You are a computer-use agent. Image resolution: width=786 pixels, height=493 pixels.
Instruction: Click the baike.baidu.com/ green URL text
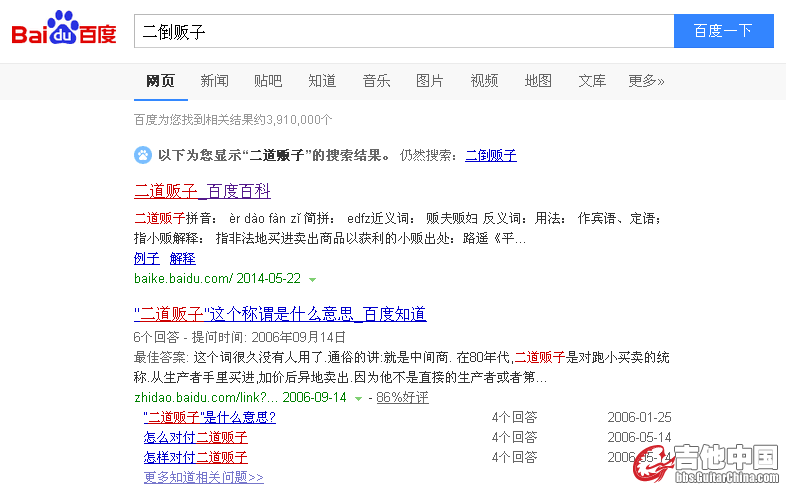click(x=183, y=278)
